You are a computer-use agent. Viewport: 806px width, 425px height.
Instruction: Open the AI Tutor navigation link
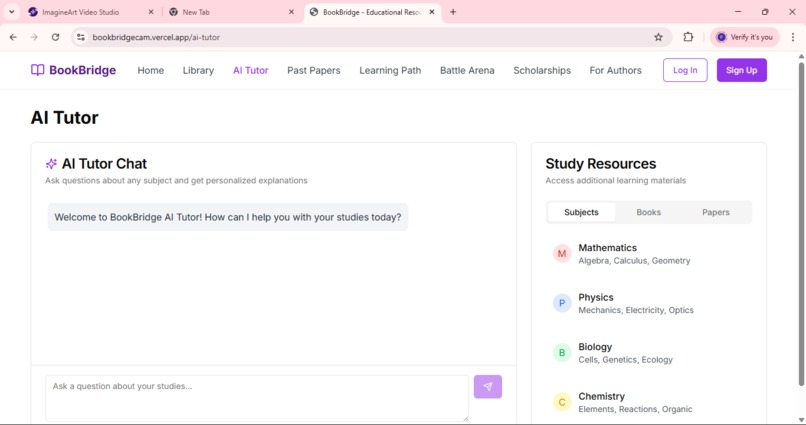tap(251, 70)
